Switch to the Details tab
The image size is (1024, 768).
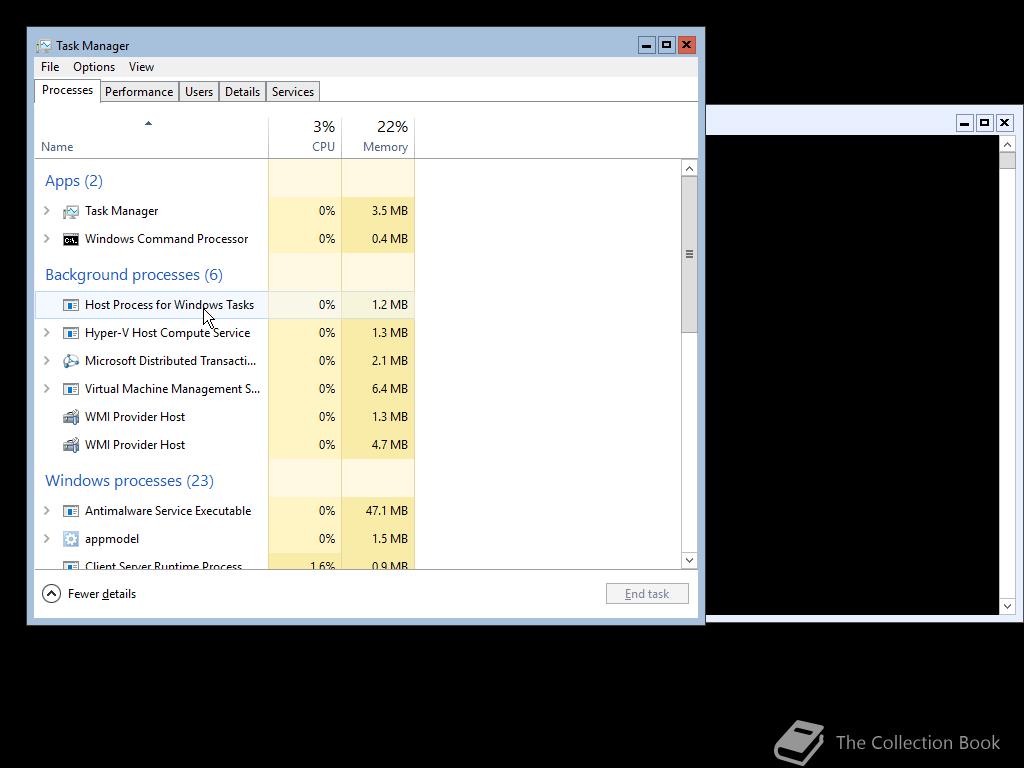(x=242, y=92)
